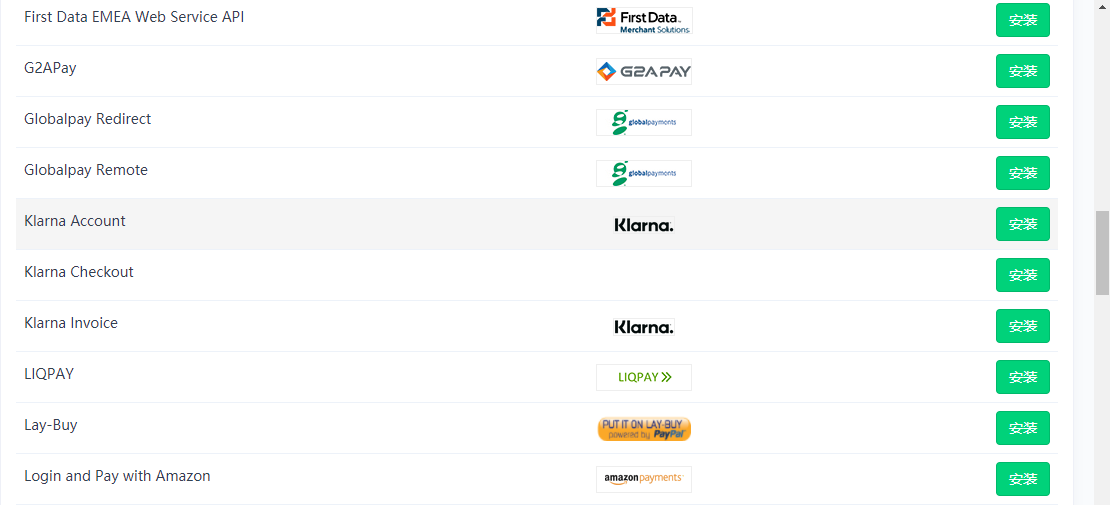Install the Klarna Invoice extension
1110x505 pixels.
pos(1022,326)
